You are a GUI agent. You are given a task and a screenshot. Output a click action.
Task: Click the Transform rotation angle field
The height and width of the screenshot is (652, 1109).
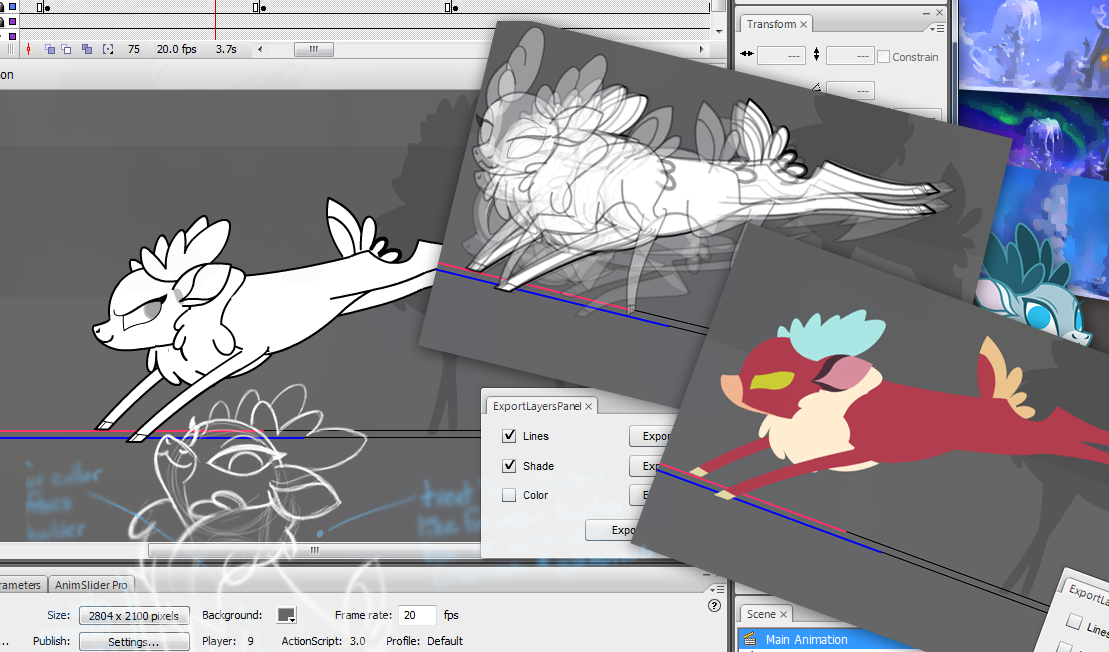tap(850, 89)
